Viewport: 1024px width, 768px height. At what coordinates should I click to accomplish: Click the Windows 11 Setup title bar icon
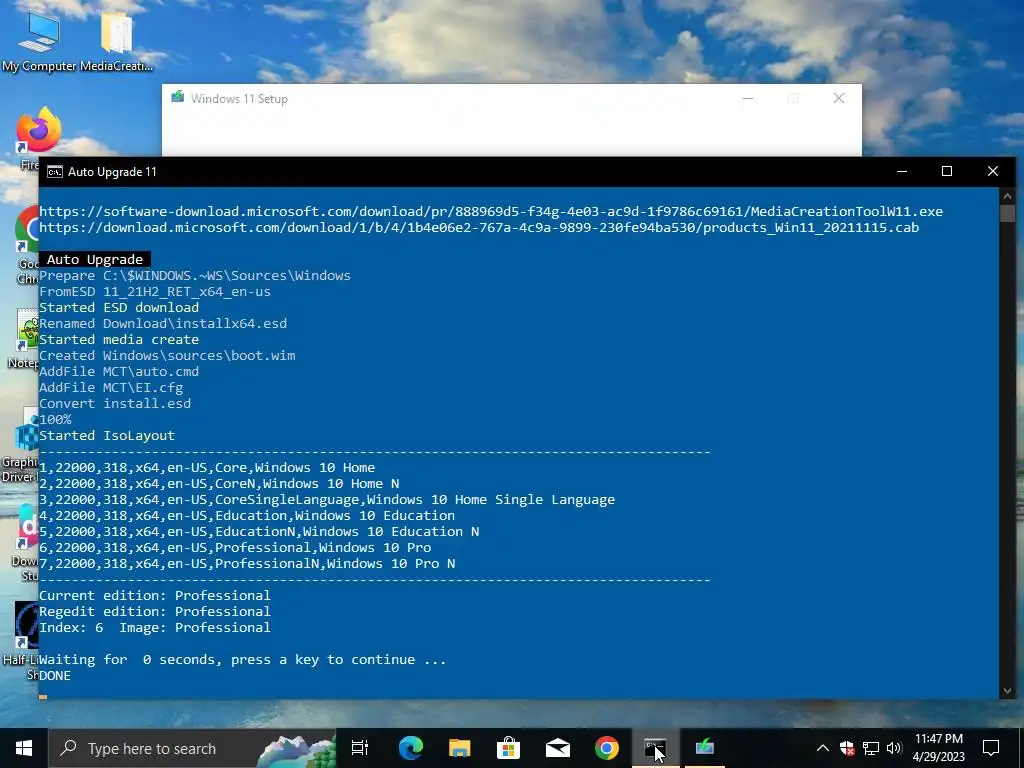click(178, 98)
